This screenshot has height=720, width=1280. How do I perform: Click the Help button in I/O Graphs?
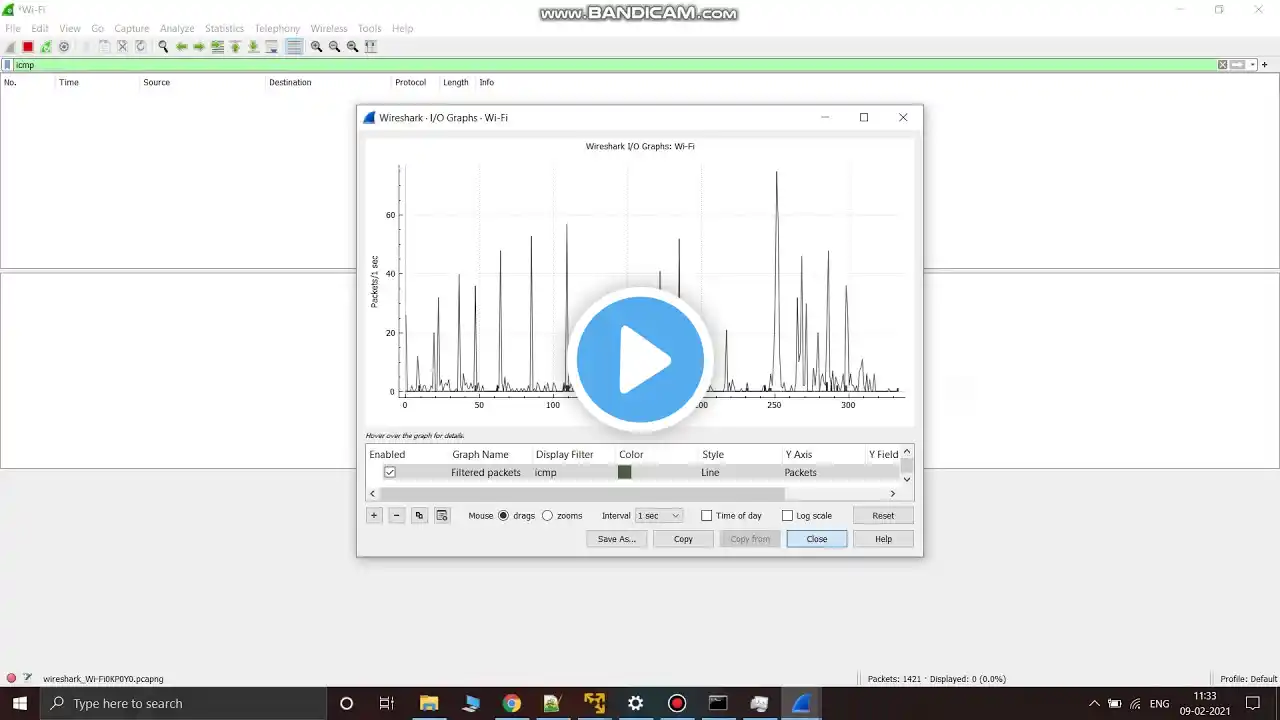[884, 539]
